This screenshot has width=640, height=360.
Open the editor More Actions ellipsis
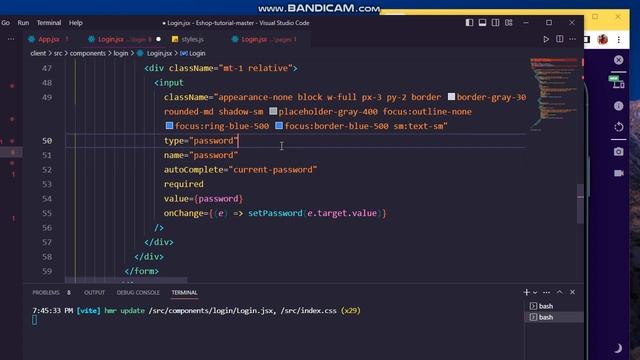pos(573,39)
